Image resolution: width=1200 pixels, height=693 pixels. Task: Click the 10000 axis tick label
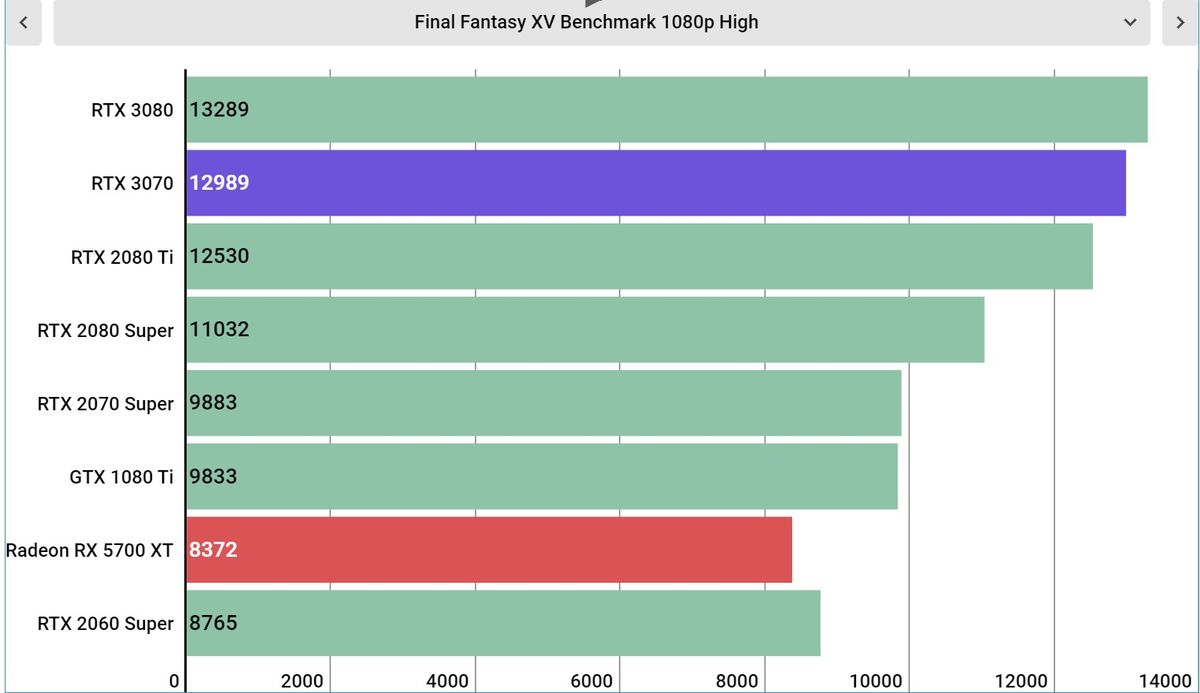pyautogui.click(x=877, y=681)
